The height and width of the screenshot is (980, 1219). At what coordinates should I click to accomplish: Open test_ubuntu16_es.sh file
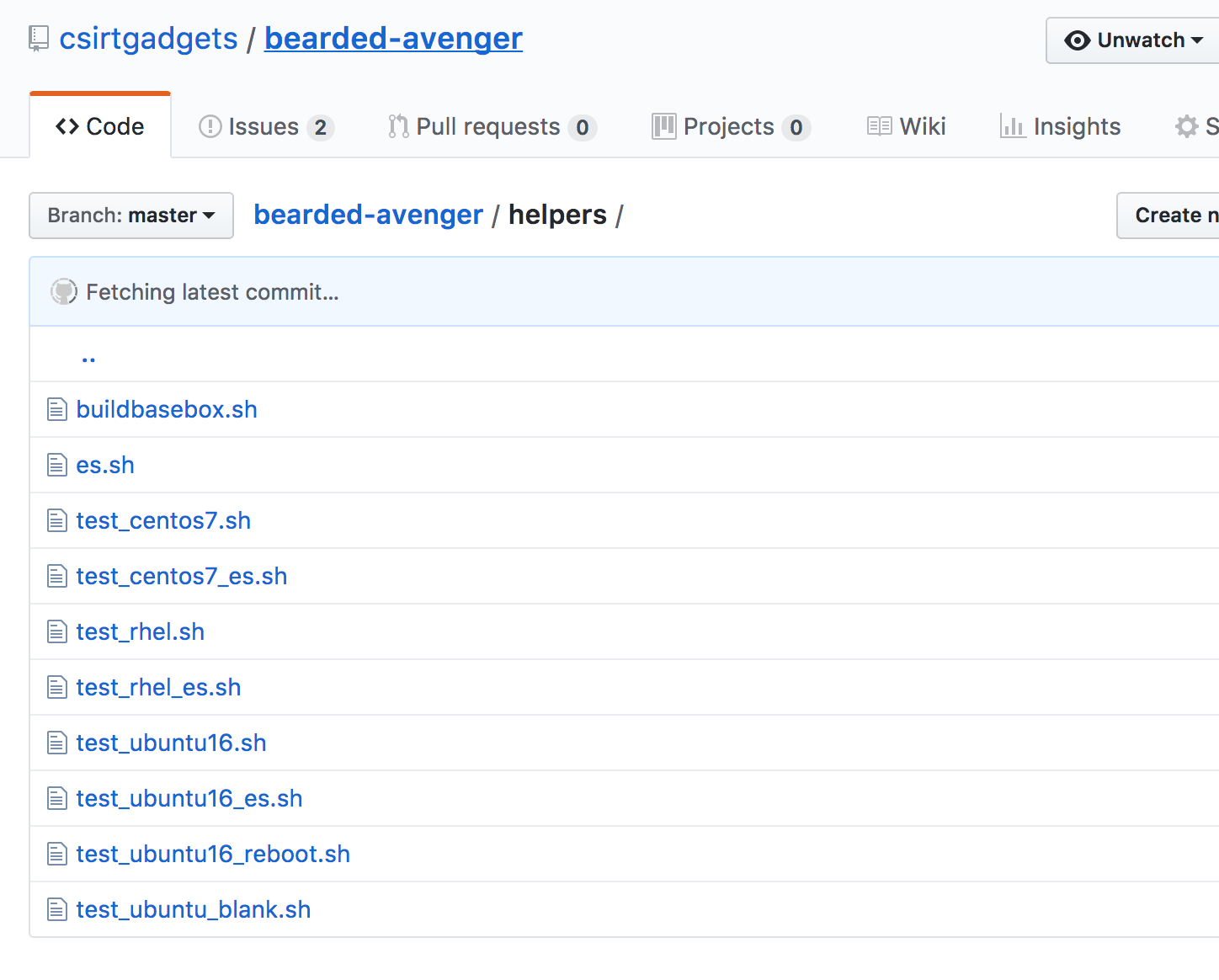189,798
